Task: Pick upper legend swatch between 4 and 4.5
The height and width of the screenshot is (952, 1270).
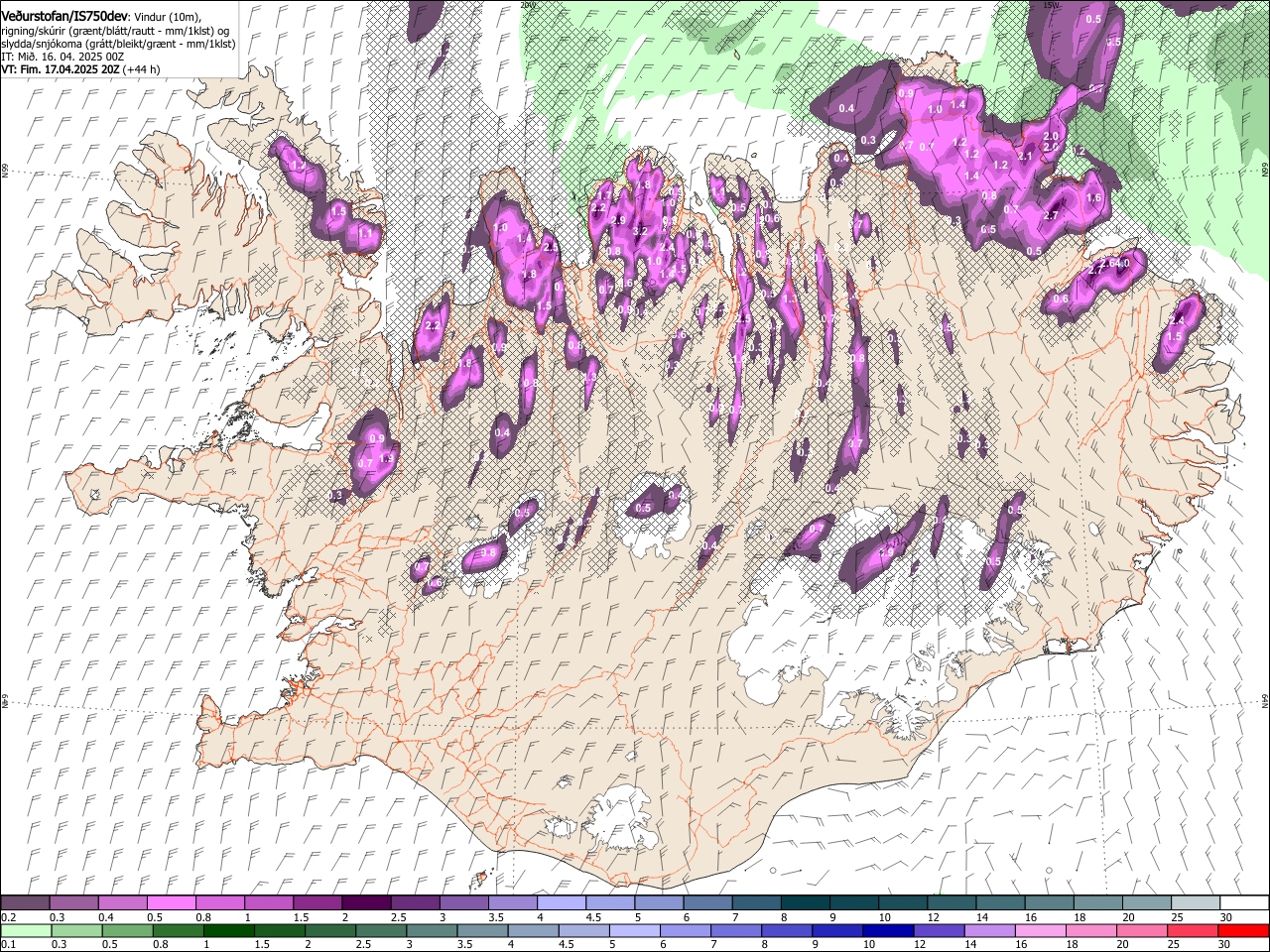Action: pos(561,903)
